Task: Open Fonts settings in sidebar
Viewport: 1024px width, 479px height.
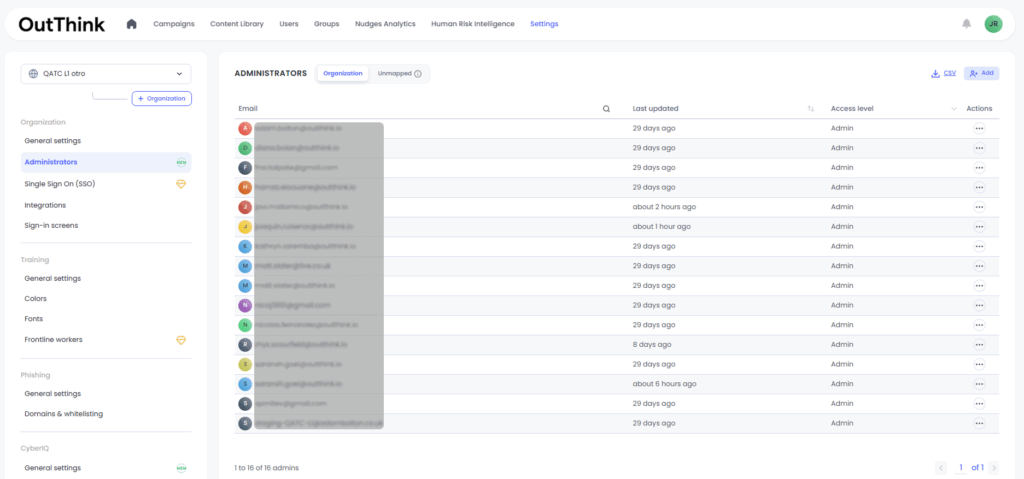Action: (x=35, y=319)
